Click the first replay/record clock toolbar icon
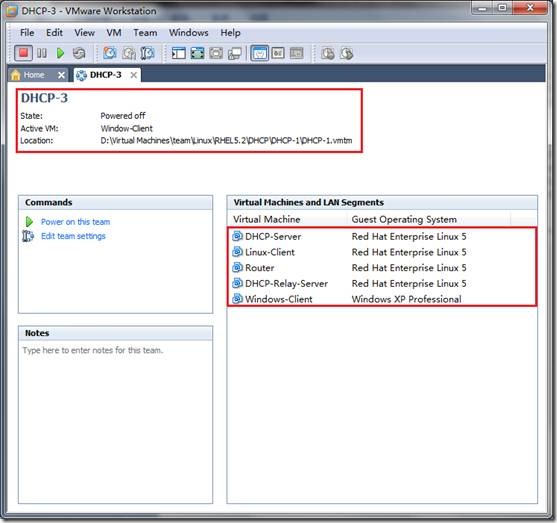The image size is (557, 523). (328, 53)
